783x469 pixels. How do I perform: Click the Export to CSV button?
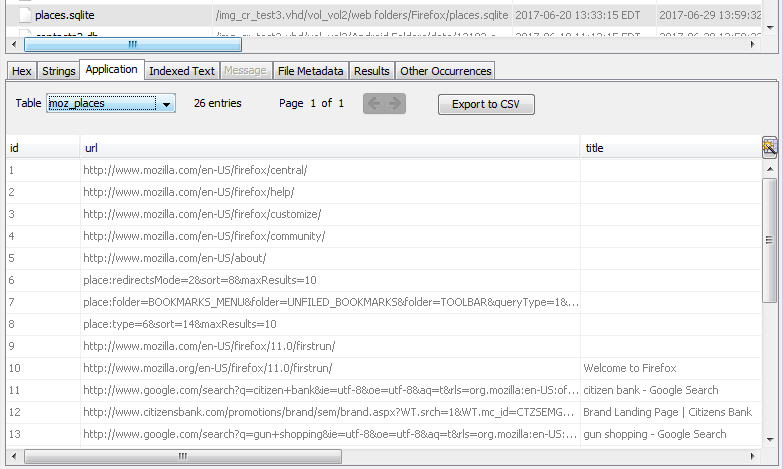point(486,104)
